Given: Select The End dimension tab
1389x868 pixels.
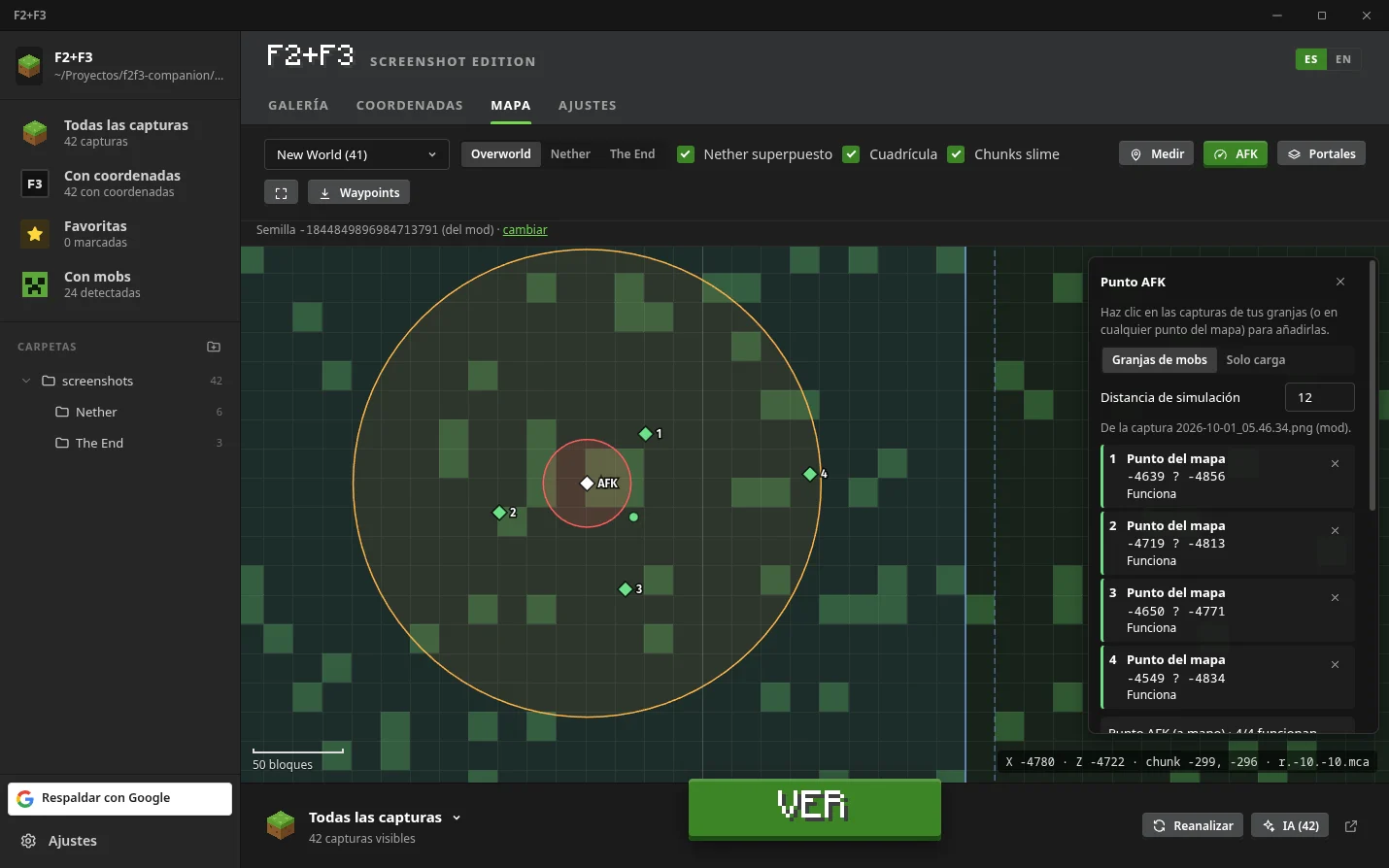Looking at the screenshot, I should 632,154.
